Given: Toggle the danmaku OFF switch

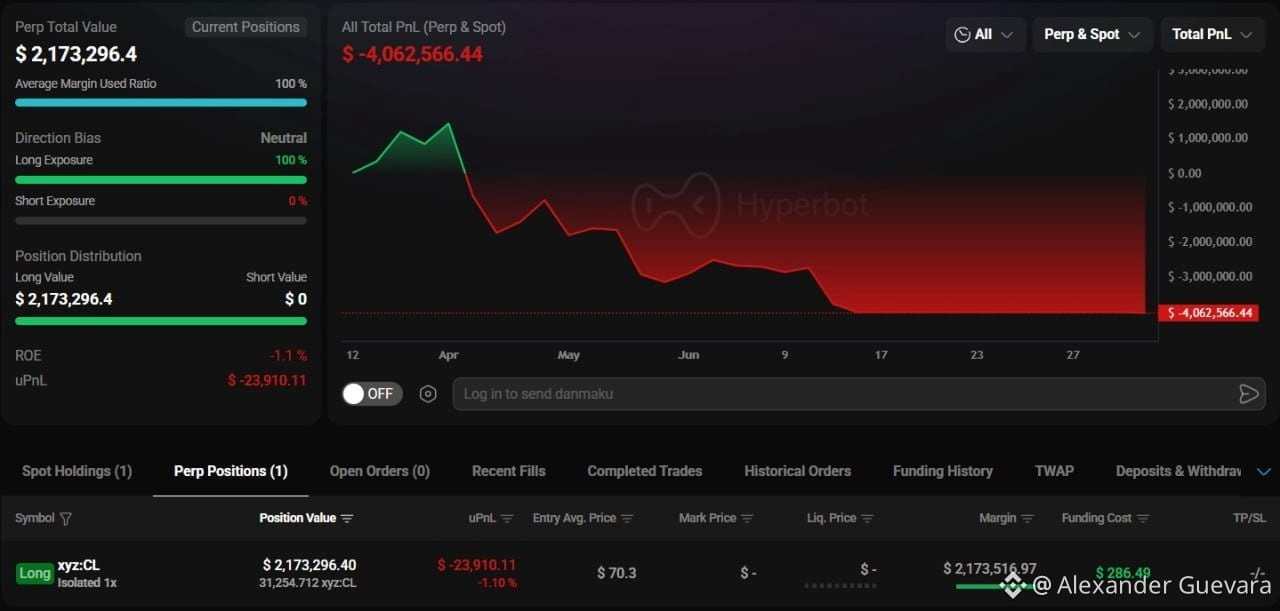Looking at the screenshot, I should click(372, 394).
